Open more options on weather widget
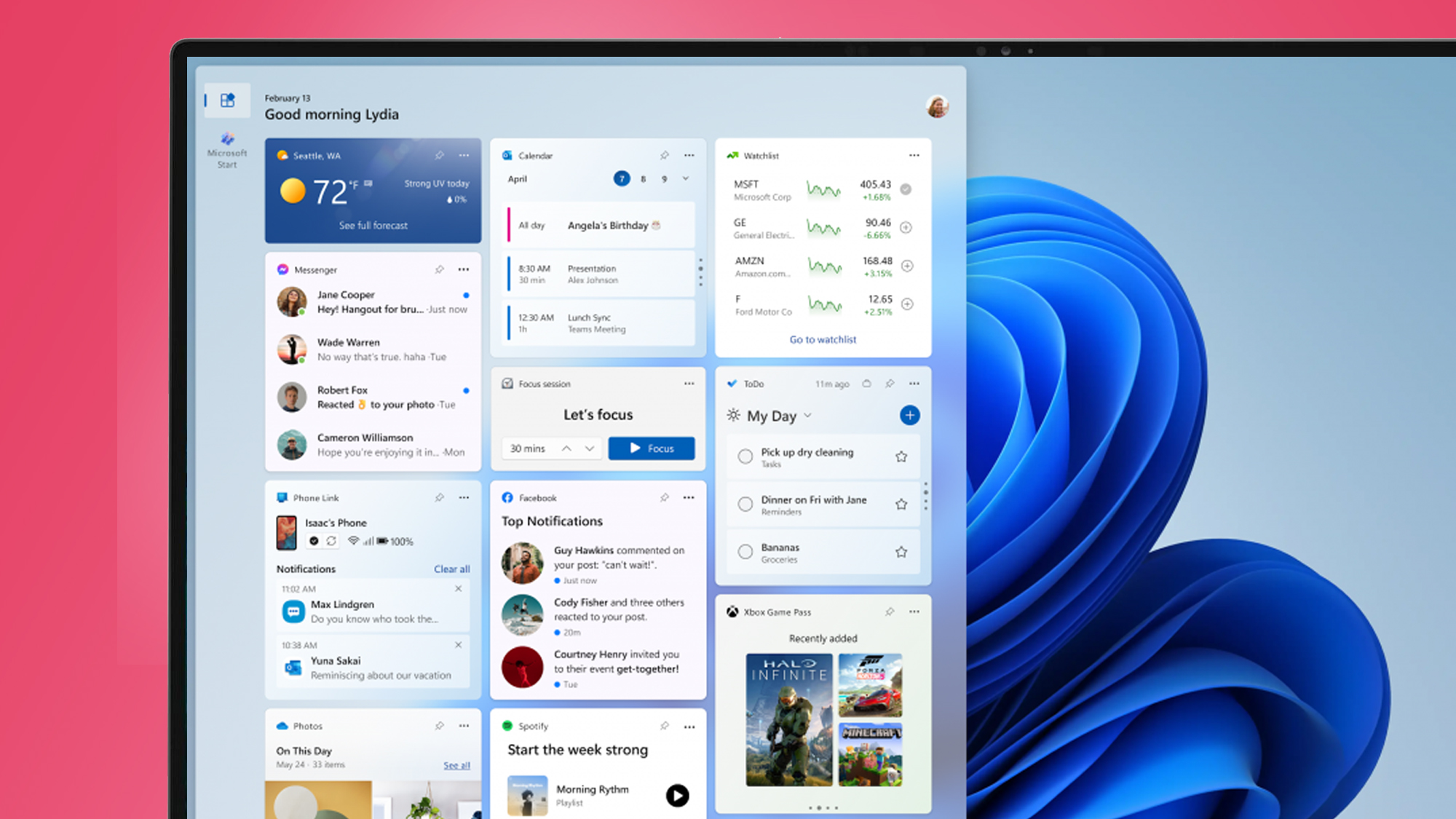 [464, 156]
